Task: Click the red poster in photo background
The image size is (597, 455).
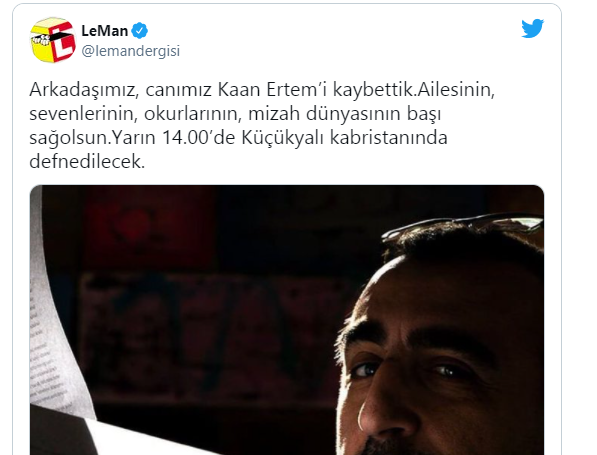Action: pyautogui.click(x=148, y=228)
